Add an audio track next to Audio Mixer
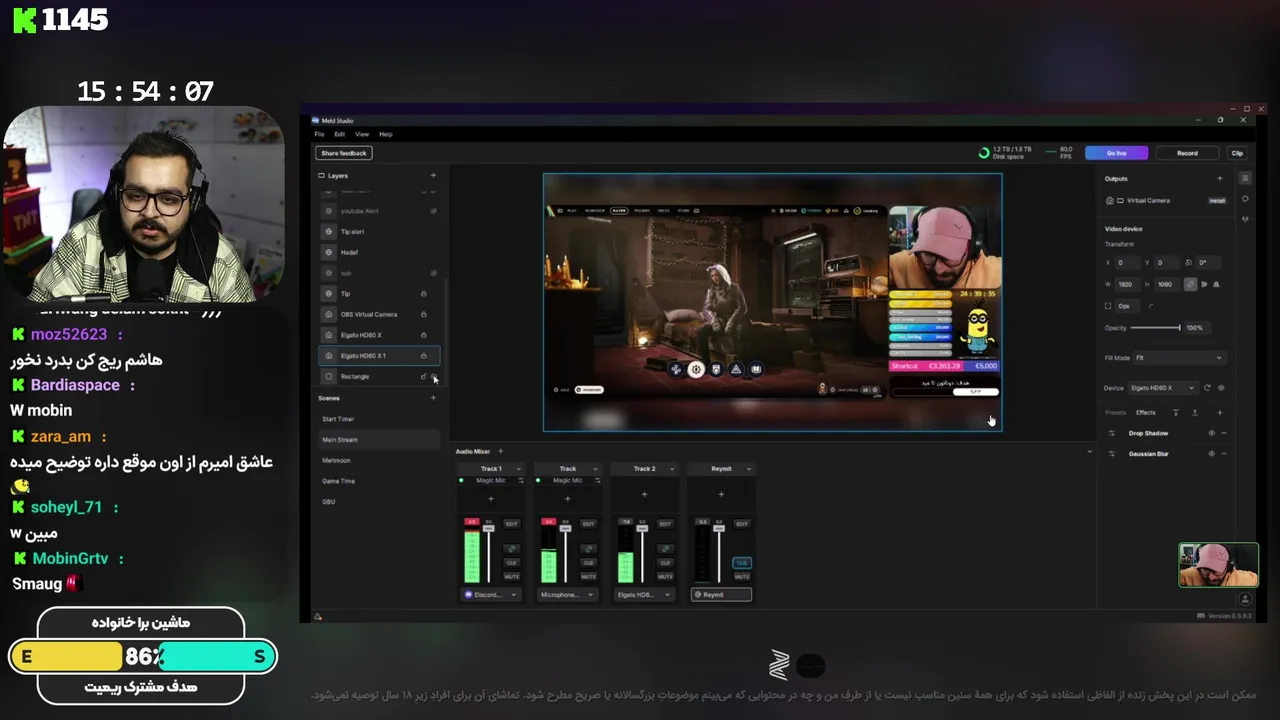Image resolution: width=1280 pixels, height=720 pixels. tap(501, 451)
